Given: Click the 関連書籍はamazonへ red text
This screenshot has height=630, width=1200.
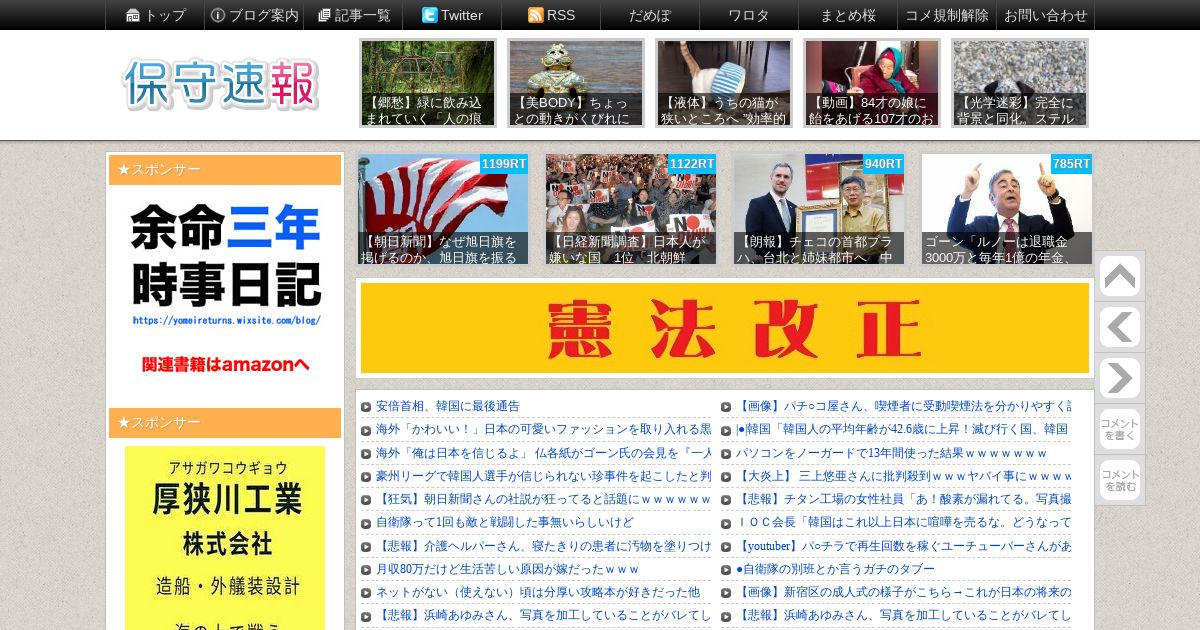Looking at the screenshot, I should click(225, 365).
